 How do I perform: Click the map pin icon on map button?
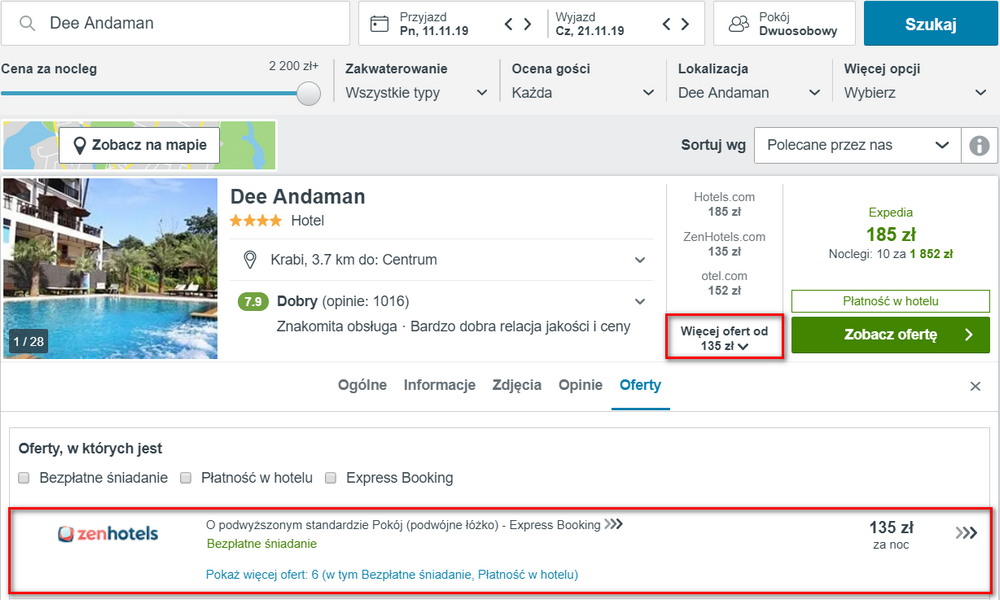point(80,145)
